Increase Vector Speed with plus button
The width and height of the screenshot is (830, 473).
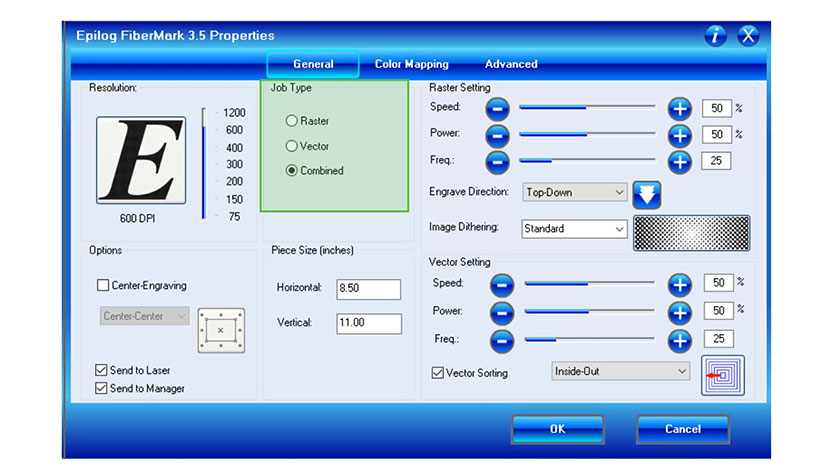tap(679, 285)
